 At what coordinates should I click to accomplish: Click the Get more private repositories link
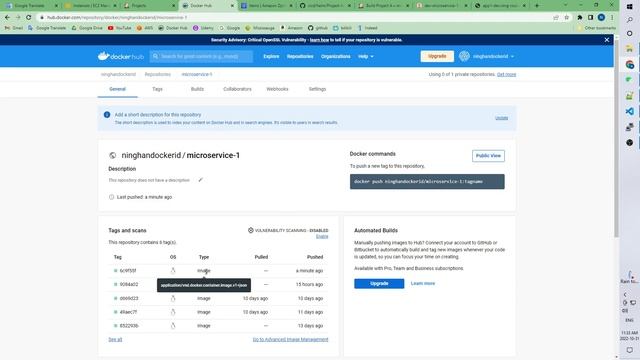click(506, 74)
